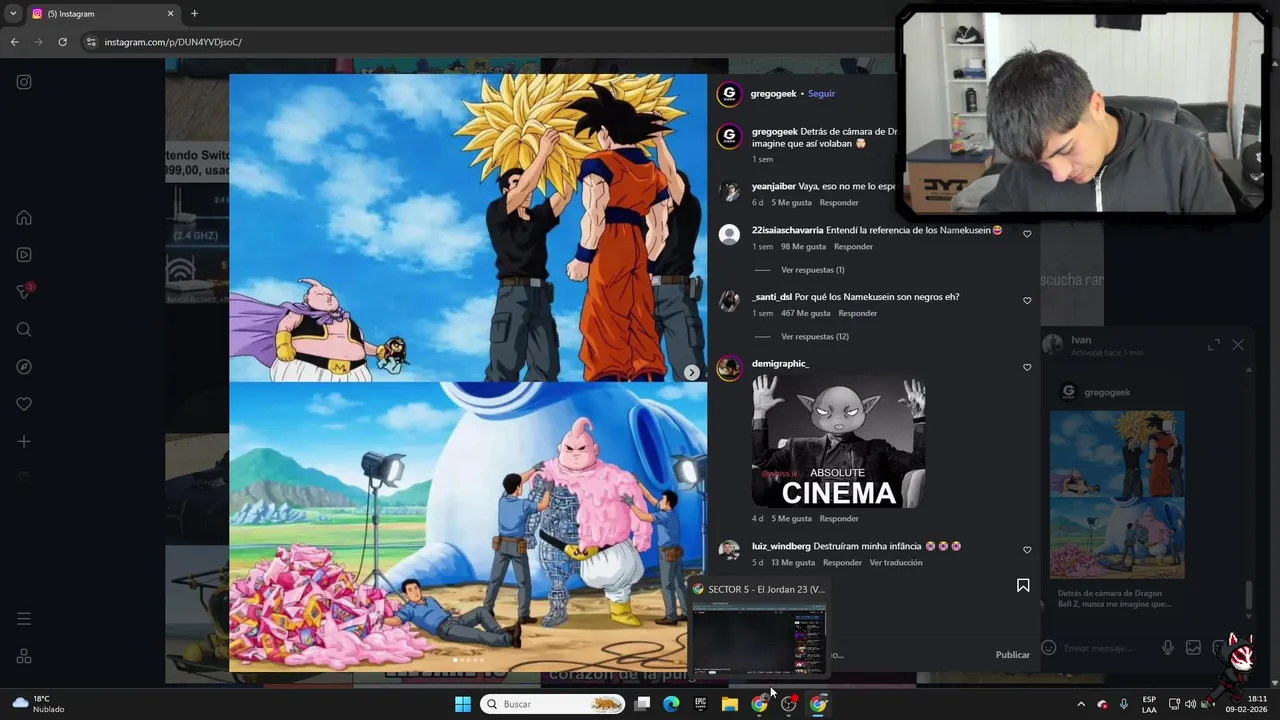The width and height of the screenshot is (1280, 720).
Task: Open emoji picker in Ivan chat
Action: tap(1048, 648)
